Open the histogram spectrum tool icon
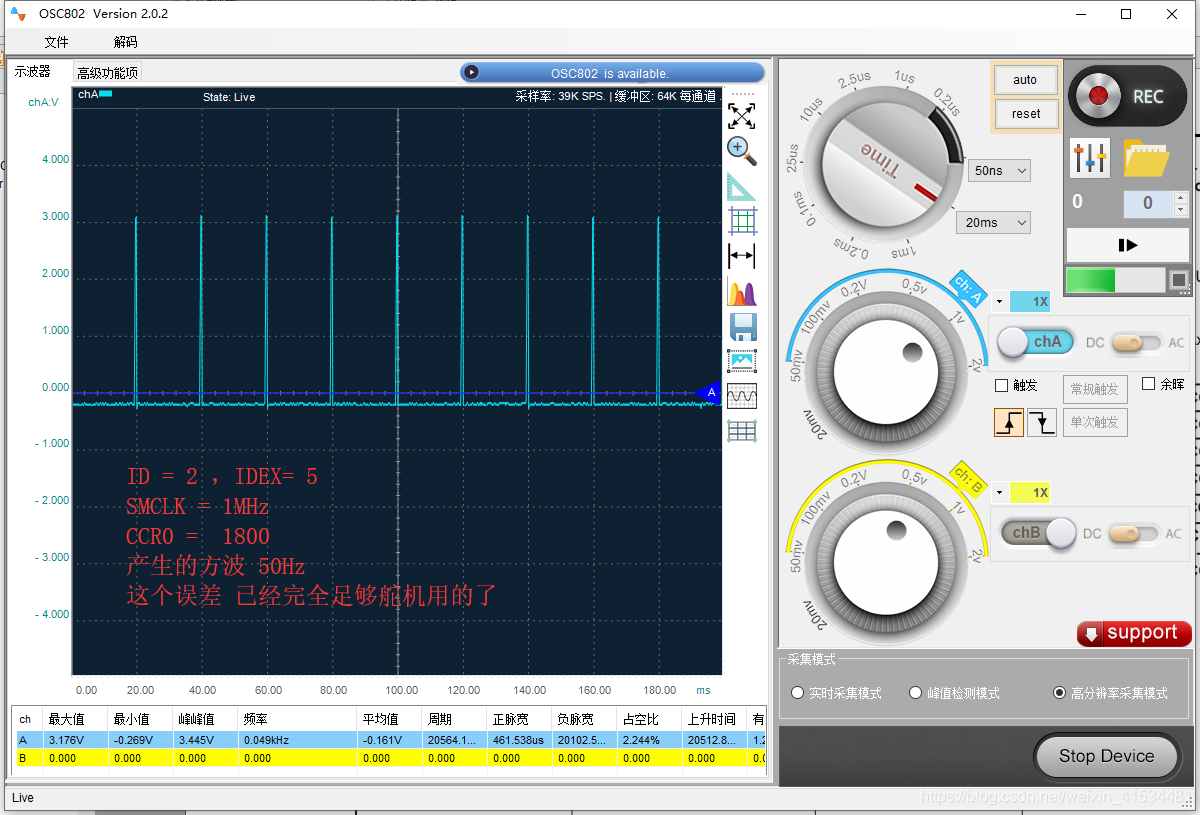The image size is (1200, 815). [741, 293]
